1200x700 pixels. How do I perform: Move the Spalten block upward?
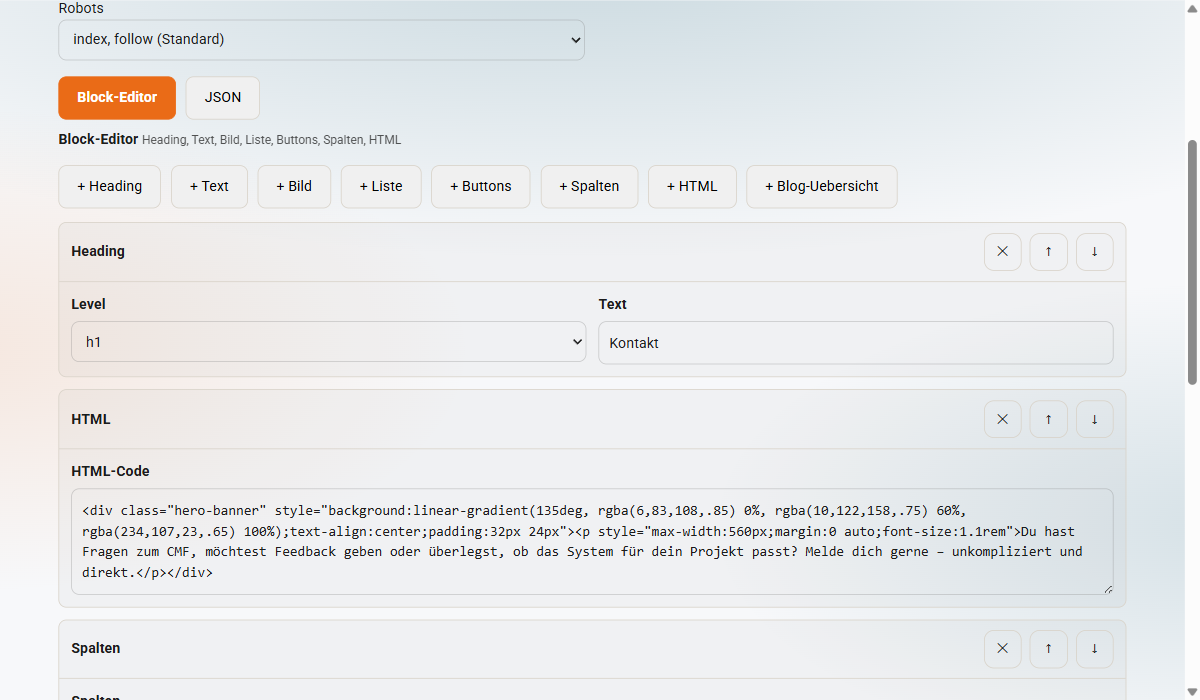click(x=1048, y=649)
